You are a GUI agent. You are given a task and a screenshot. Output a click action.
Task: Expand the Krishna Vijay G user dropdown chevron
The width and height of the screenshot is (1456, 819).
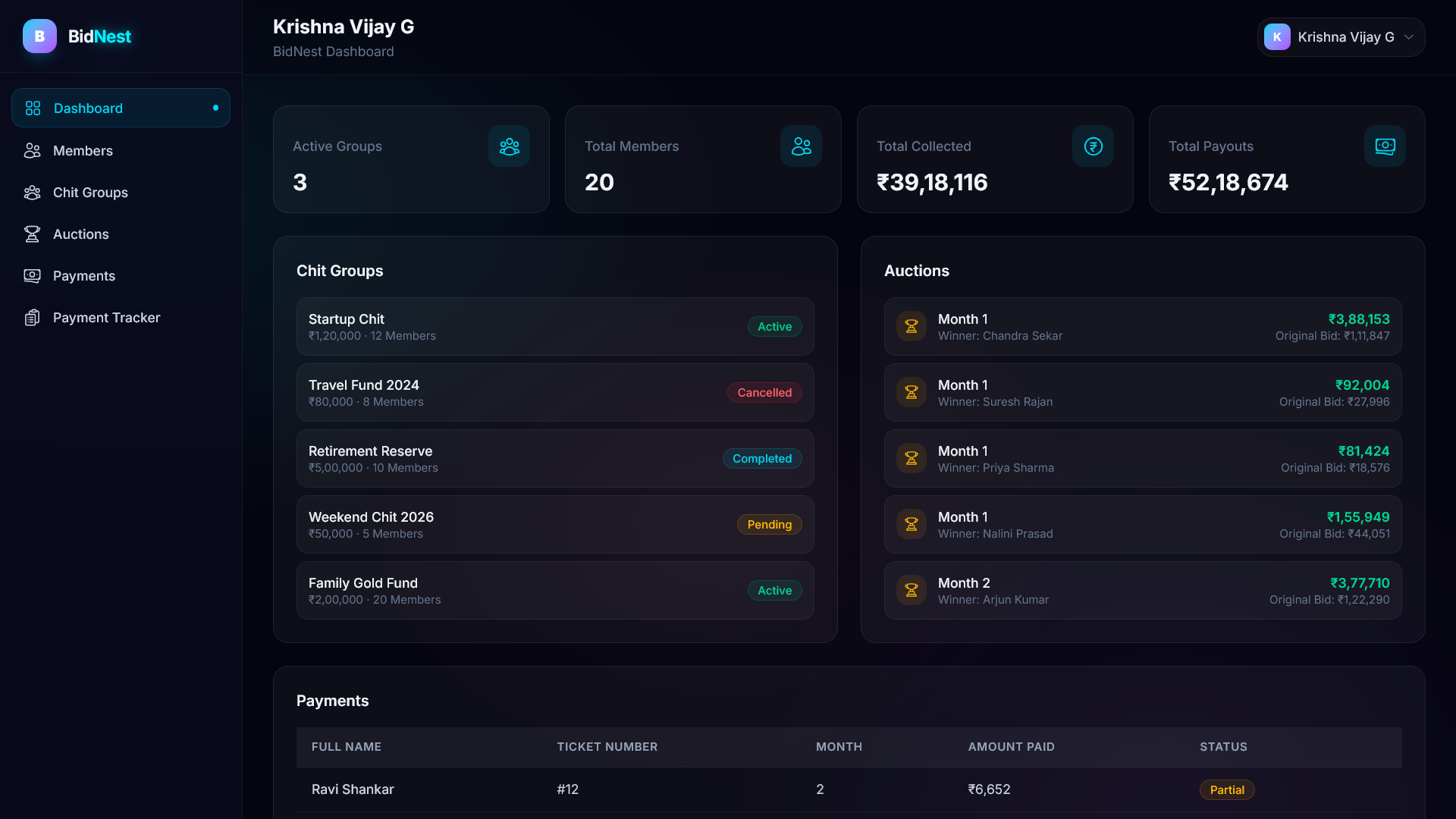[1408, 37]
